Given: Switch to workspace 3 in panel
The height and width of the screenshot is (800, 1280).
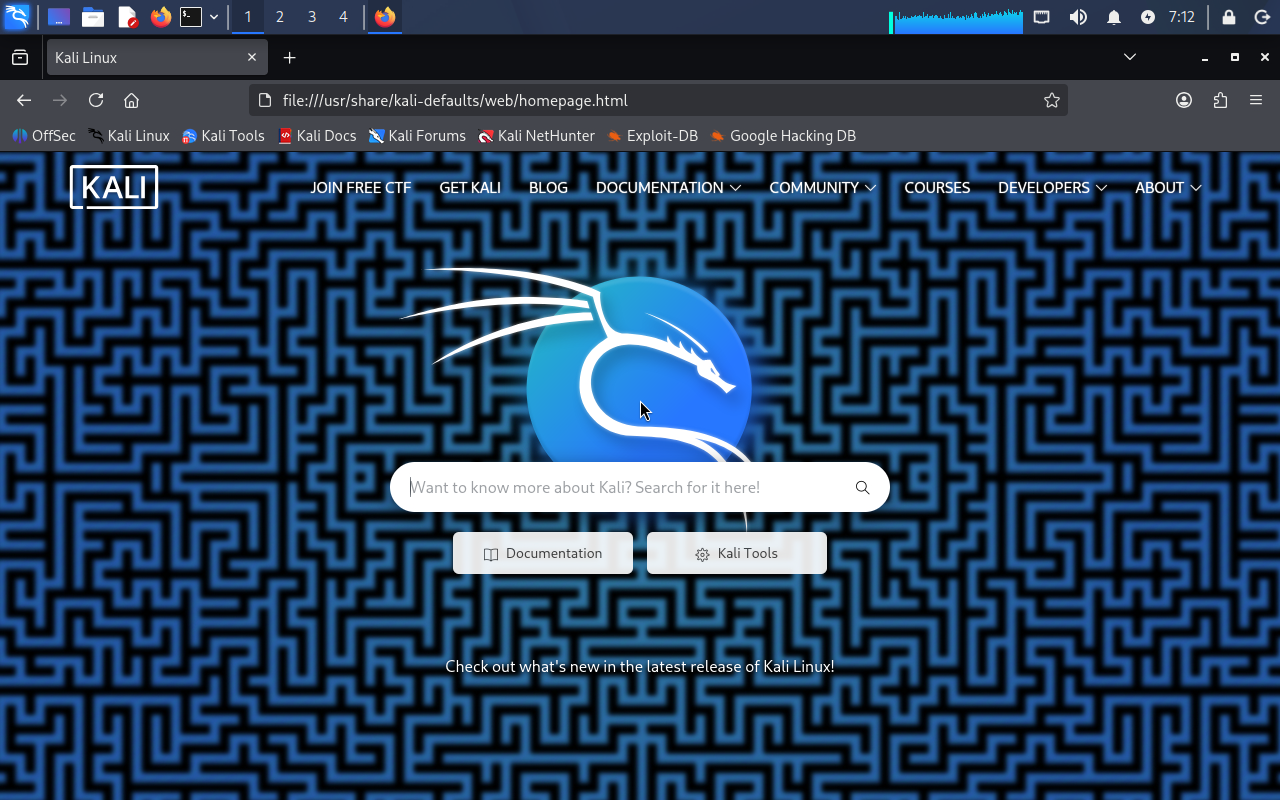Looking at the screenshot, I should point(312,17).
